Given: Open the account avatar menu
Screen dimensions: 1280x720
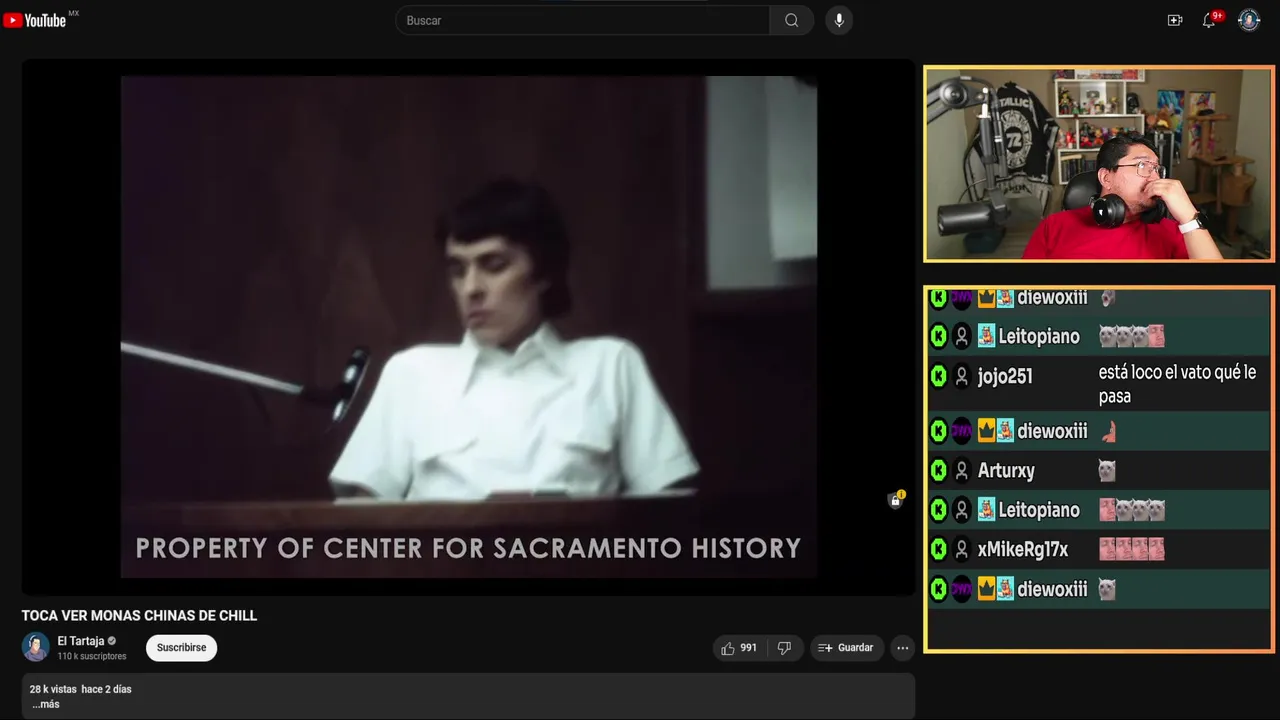Looking at the screenshot, I should point(1249,20).
